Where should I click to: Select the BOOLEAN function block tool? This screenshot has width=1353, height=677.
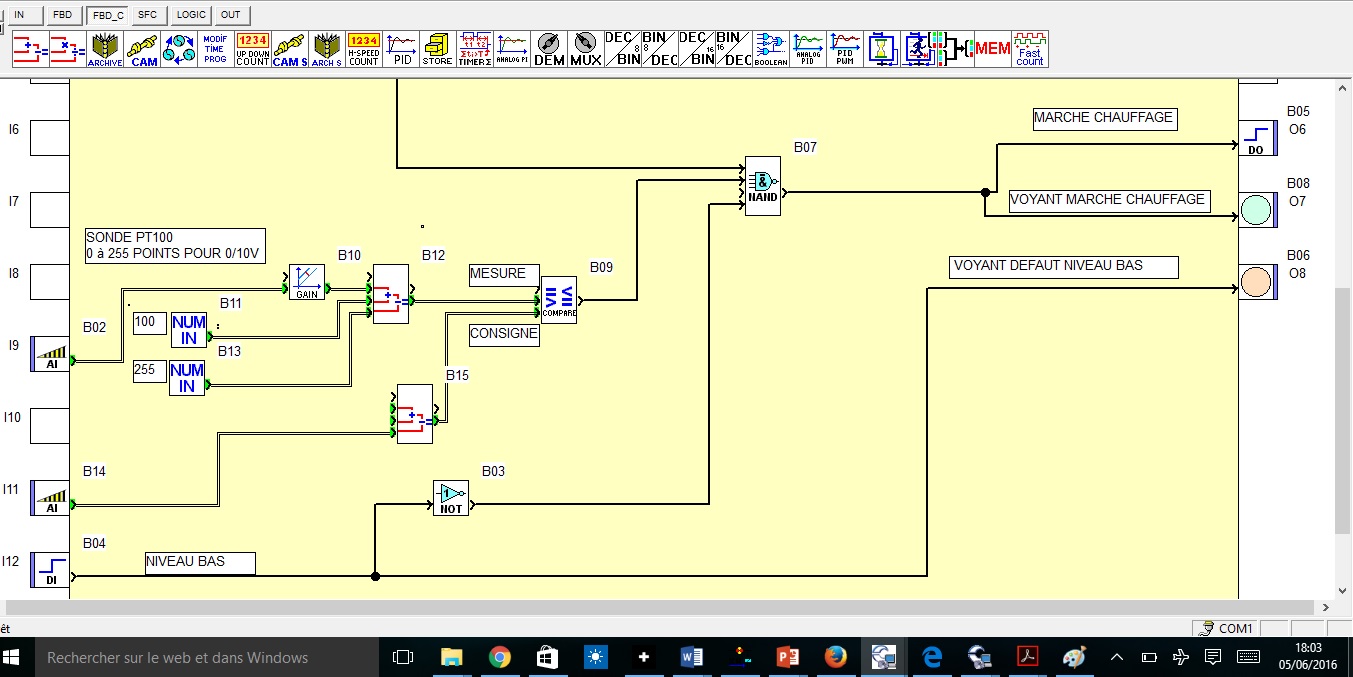tap(771, 49)
